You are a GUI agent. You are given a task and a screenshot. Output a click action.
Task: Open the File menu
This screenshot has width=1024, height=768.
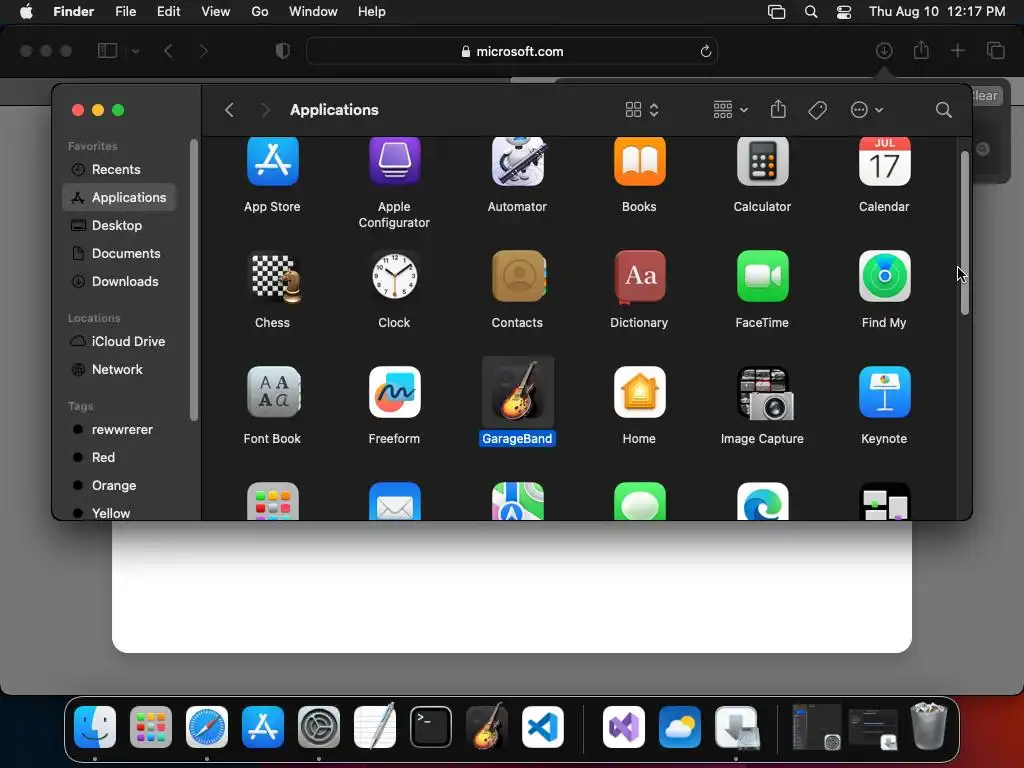(x=125, y=12)
